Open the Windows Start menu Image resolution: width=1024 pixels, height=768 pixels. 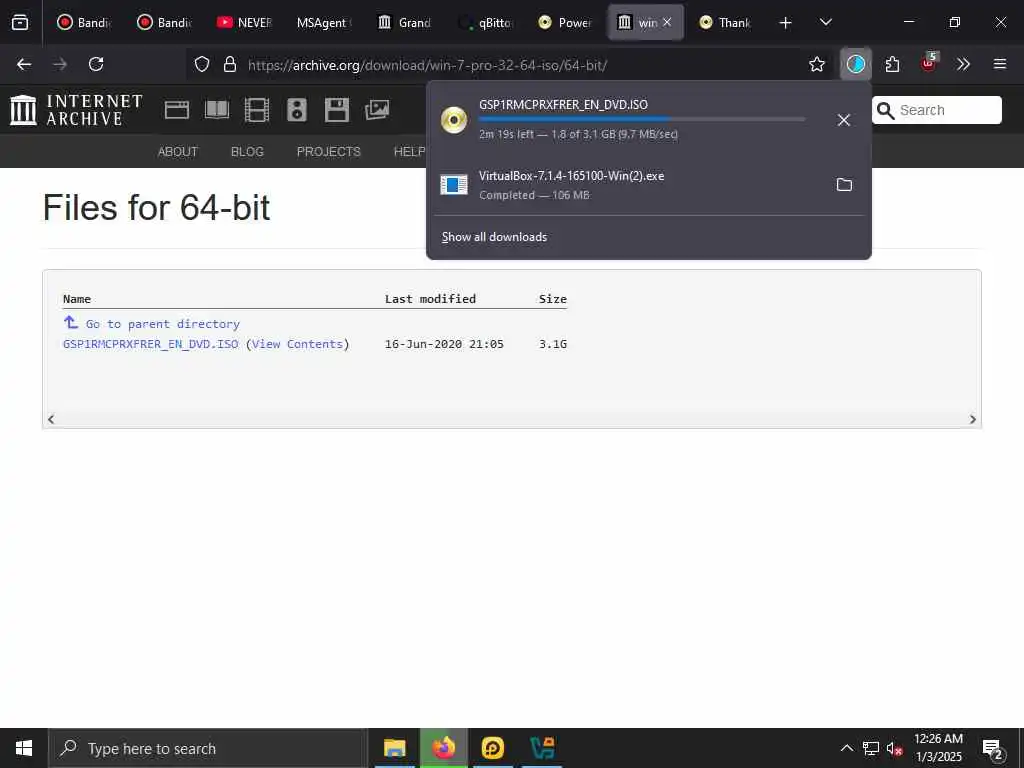[x=24, y=748]
